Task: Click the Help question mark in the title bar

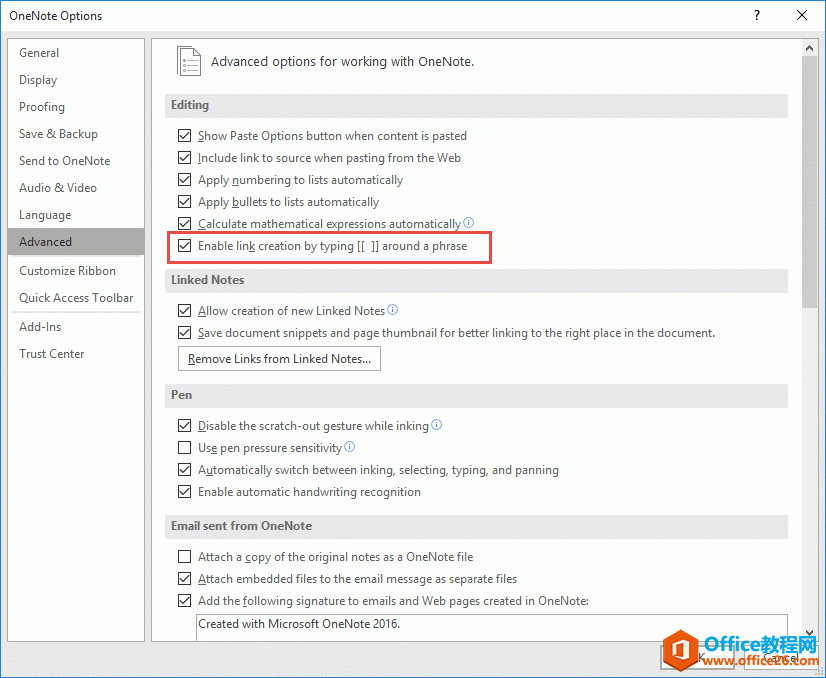Action: click(757, 16)
